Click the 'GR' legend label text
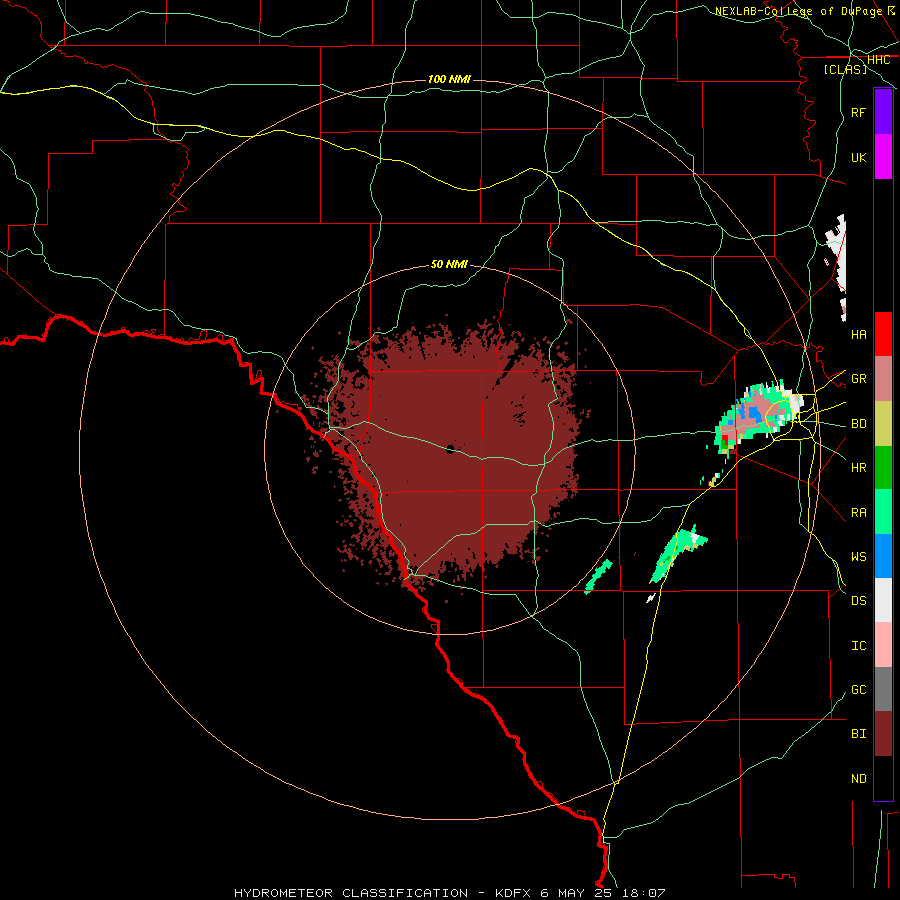900x900 pixels. (858, 379)
